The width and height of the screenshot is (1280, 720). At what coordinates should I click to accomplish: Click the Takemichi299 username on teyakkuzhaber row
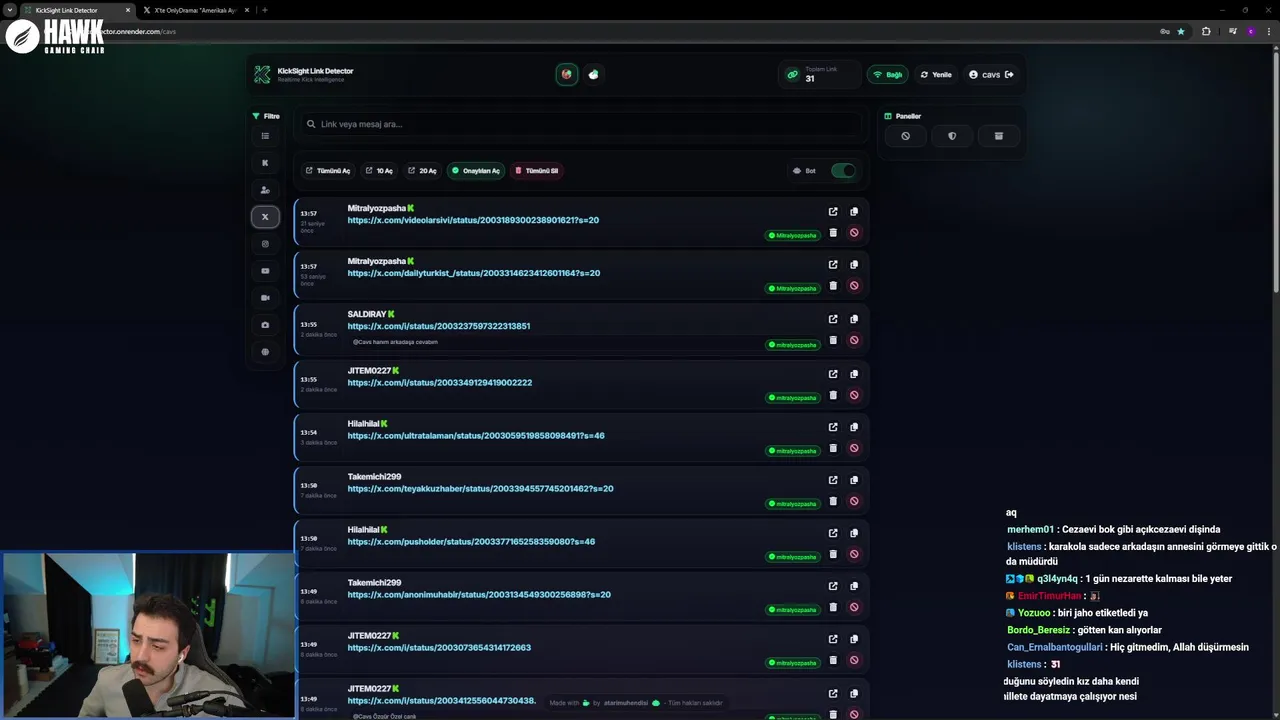(x=374, y=477)
